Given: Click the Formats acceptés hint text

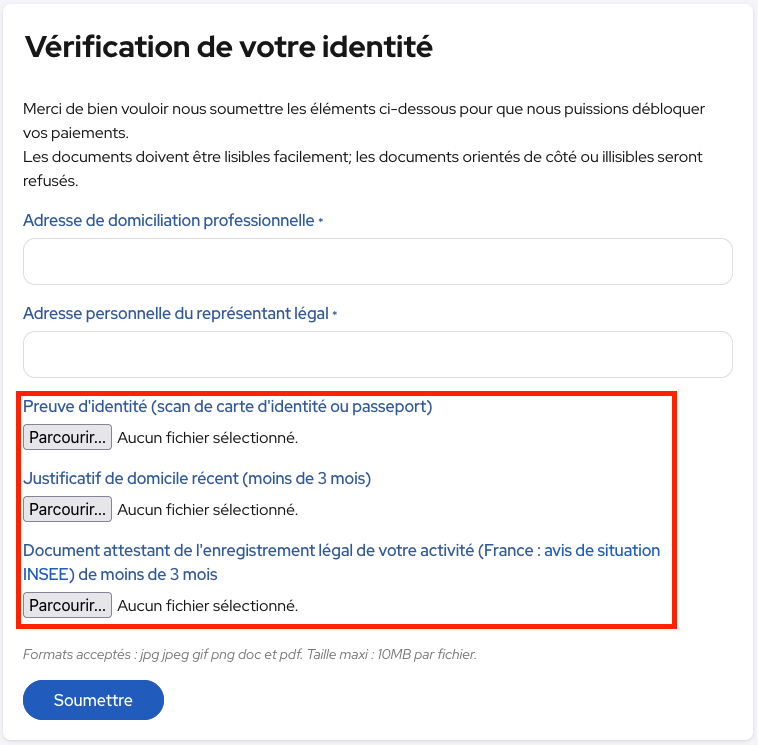Looking at the screenshot, I should pyautogui.click(x=250, y=654).
